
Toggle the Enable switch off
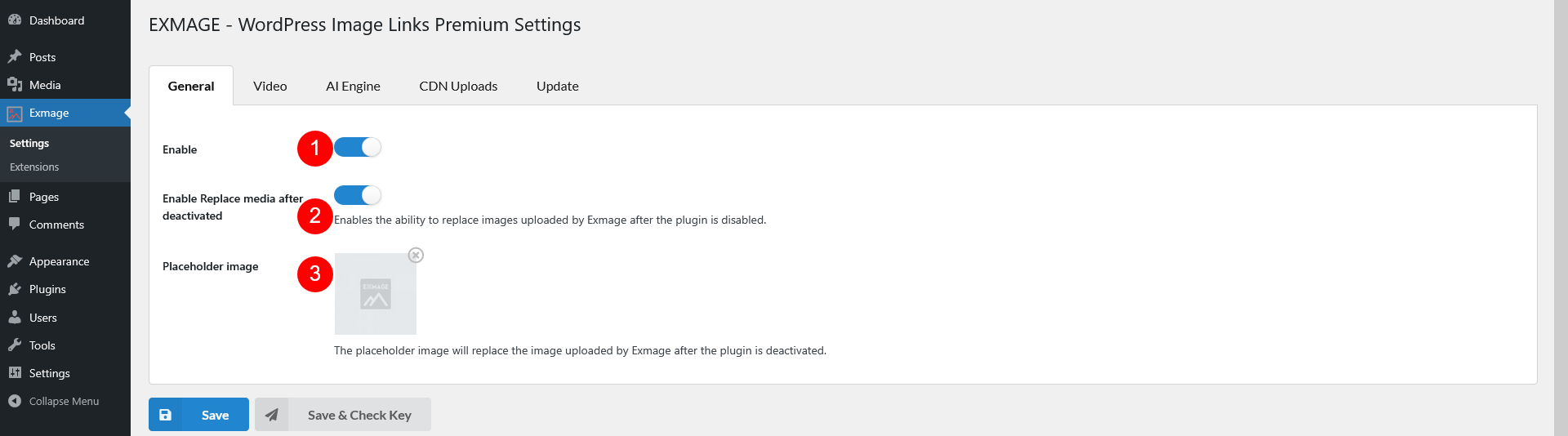pos(358,147)
